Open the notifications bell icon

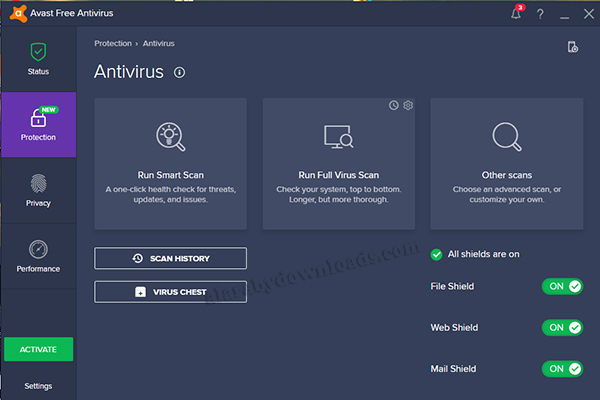516,14
